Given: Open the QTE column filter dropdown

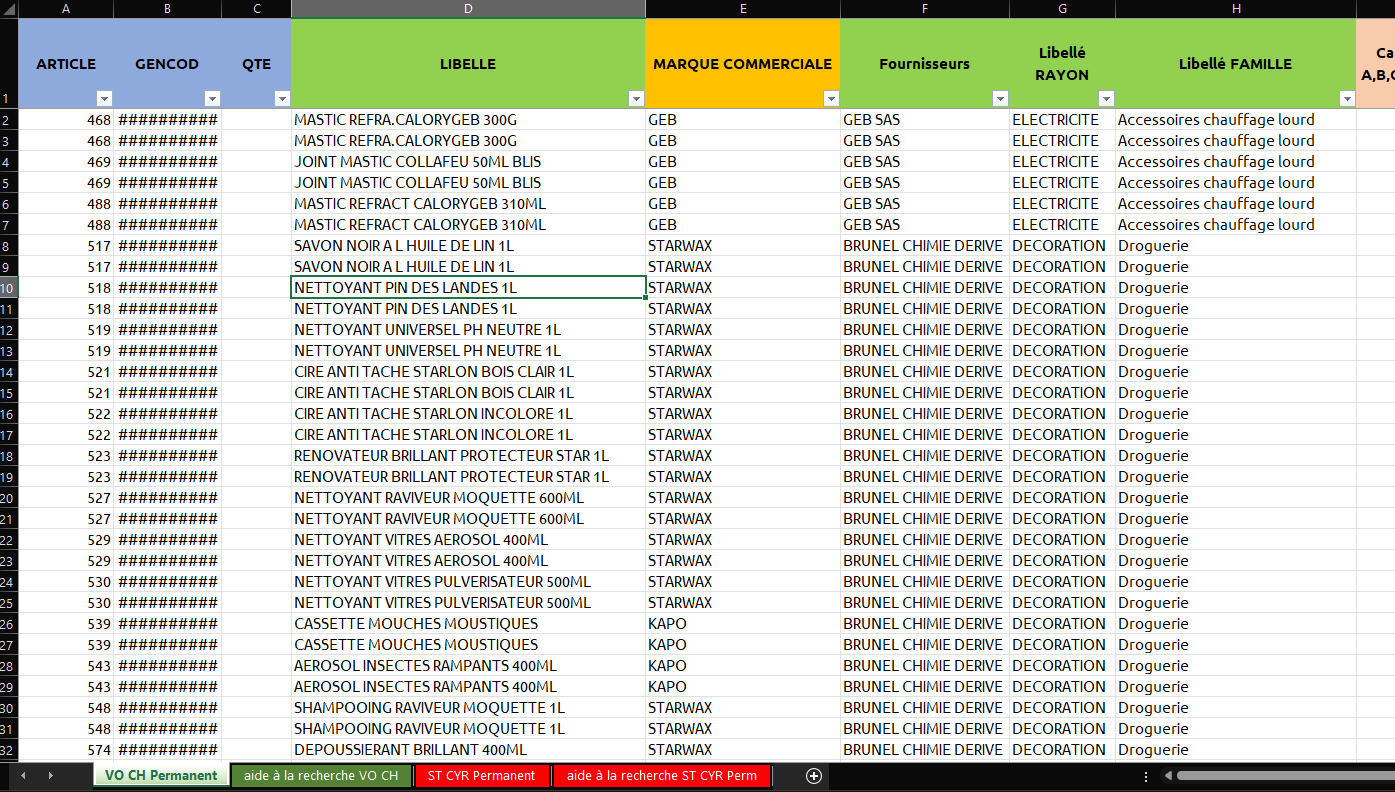Looking at the screenshot, I should pos(282,98).
